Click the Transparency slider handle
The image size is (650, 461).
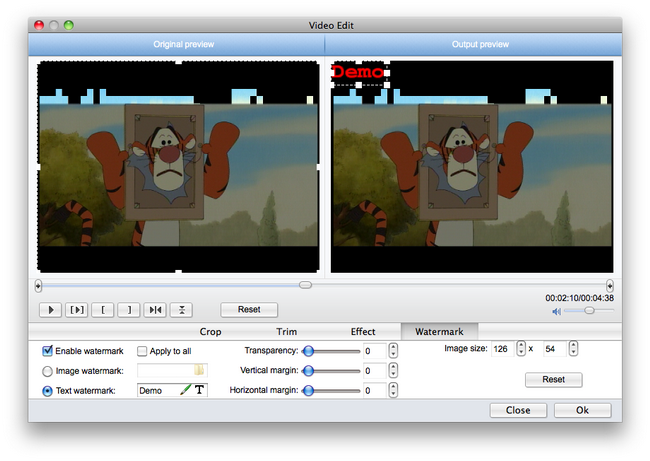click(308, 351)
